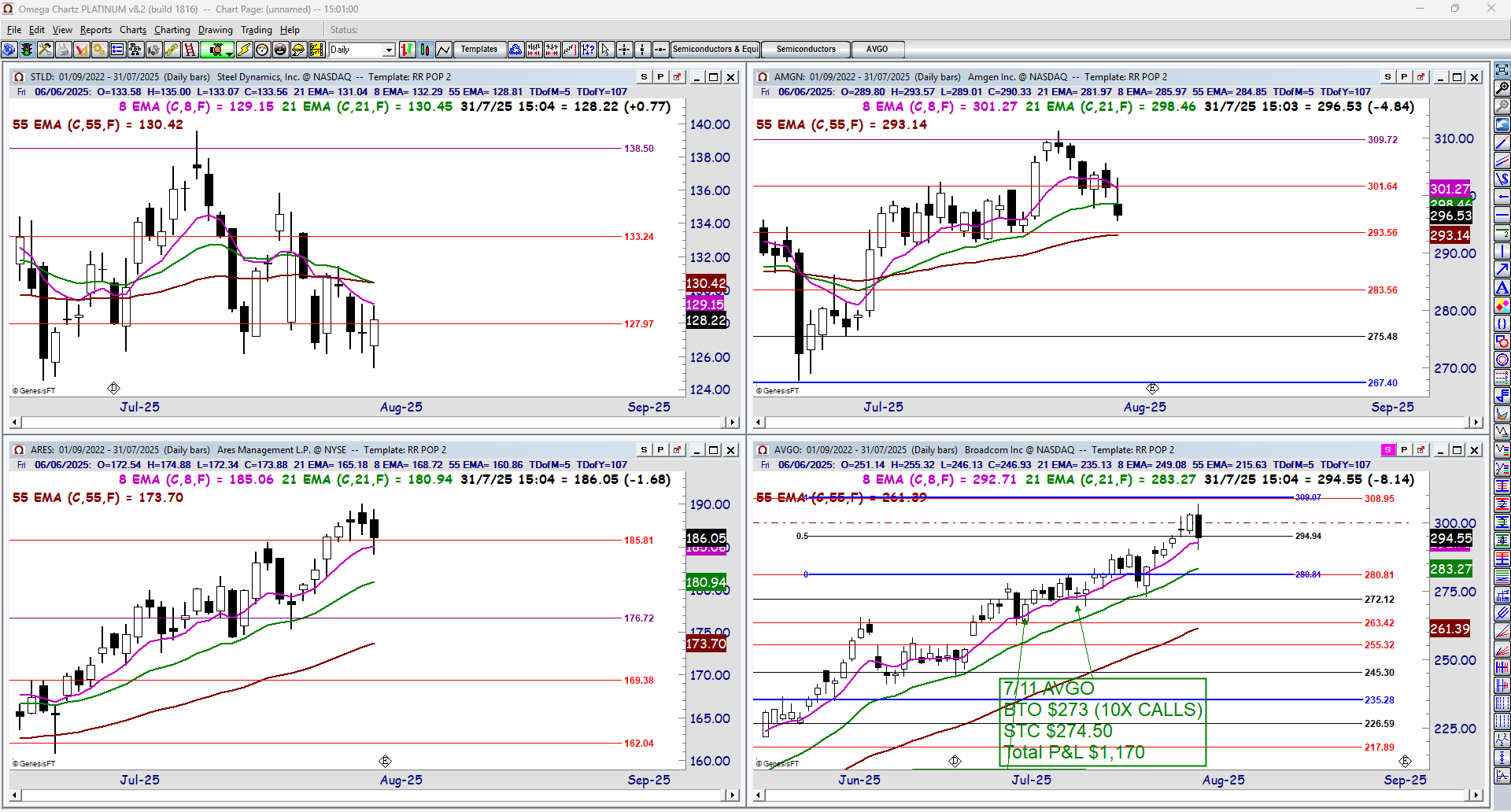Switch to candlestick chart style
This screenshot has height=812, width=1511.
425,50
